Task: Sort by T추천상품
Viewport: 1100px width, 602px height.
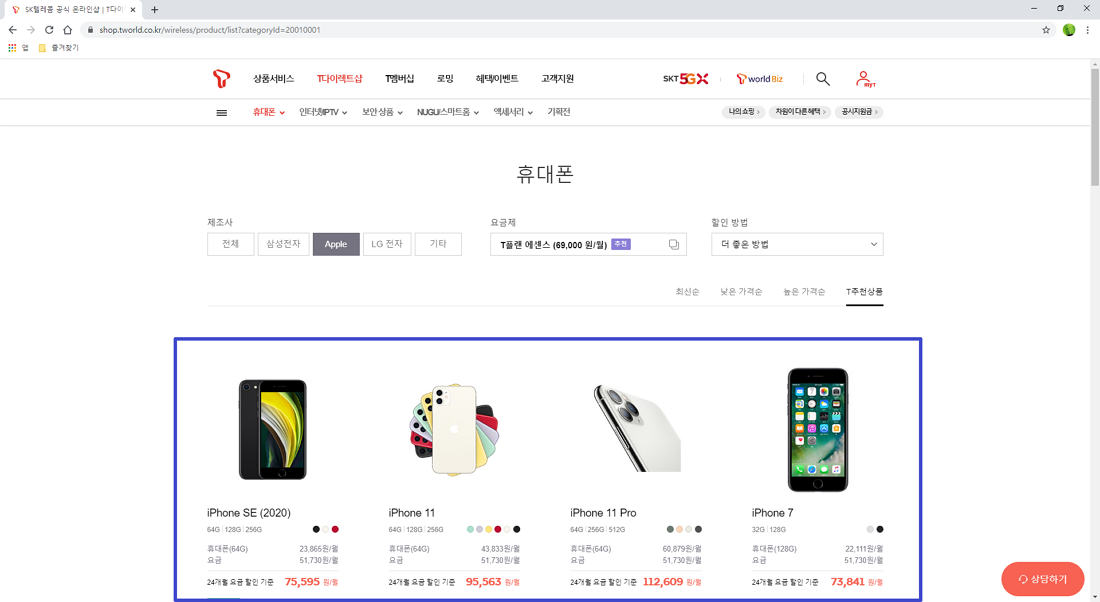Action: 864,292
